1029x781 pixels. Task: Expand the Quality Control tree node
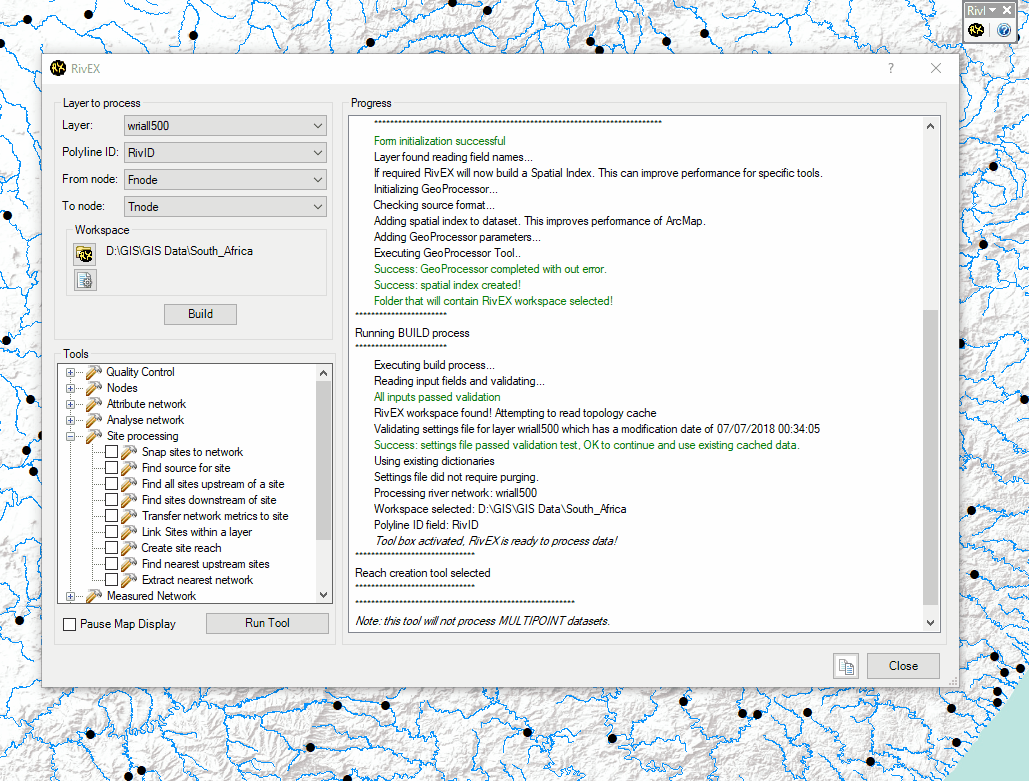click(x=70, y=372)
